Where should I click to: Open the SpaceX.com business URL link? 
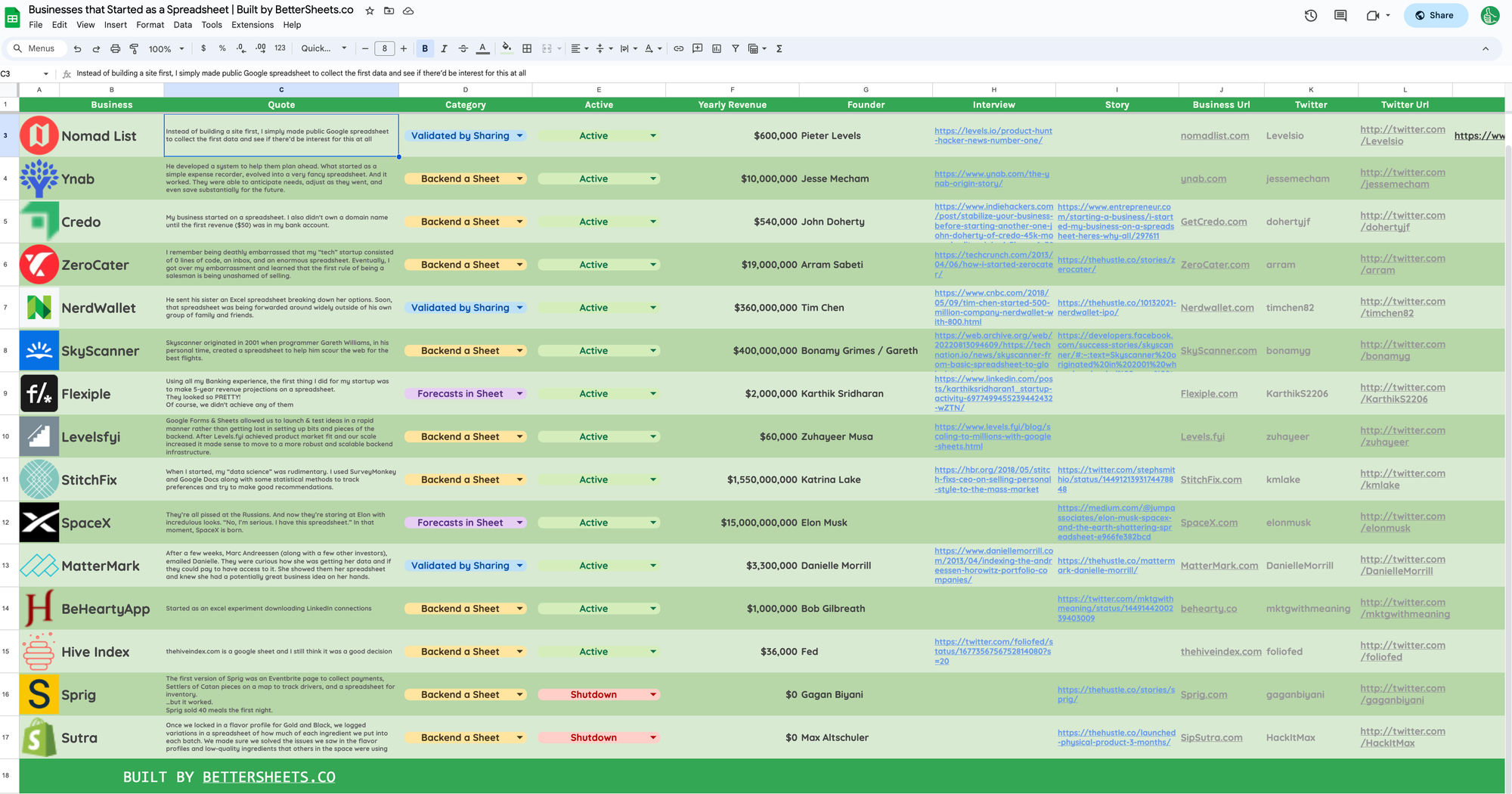tap(1210, 523)
